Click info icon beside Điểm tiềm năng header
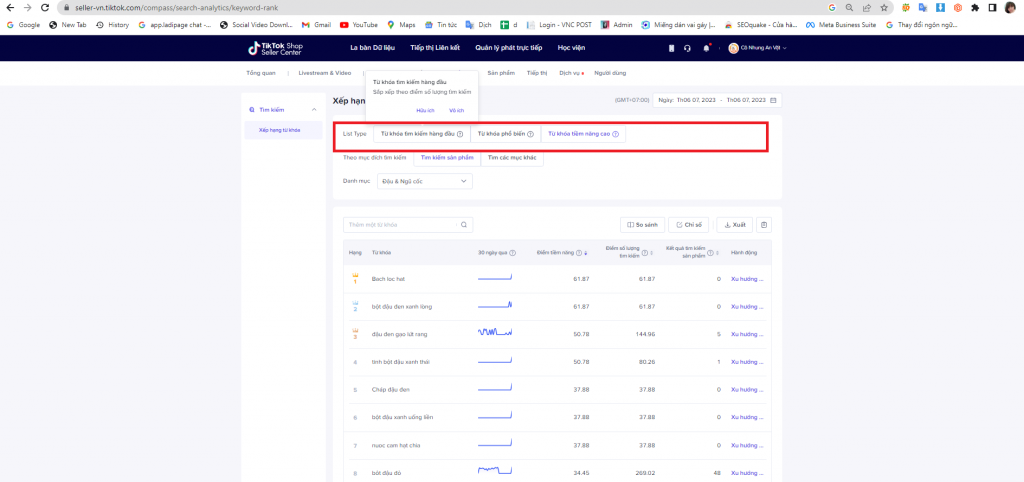Image resolution: width=1024 pixels, height=482 pixels. tap(579, 253)
